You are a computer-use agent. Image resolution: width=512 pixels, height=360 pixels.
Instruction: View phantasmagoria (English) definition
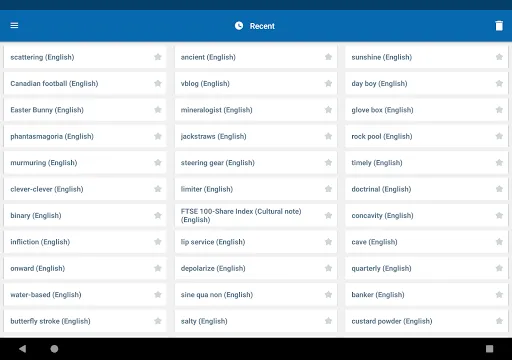pyautogui.click(x=85, y=136)
